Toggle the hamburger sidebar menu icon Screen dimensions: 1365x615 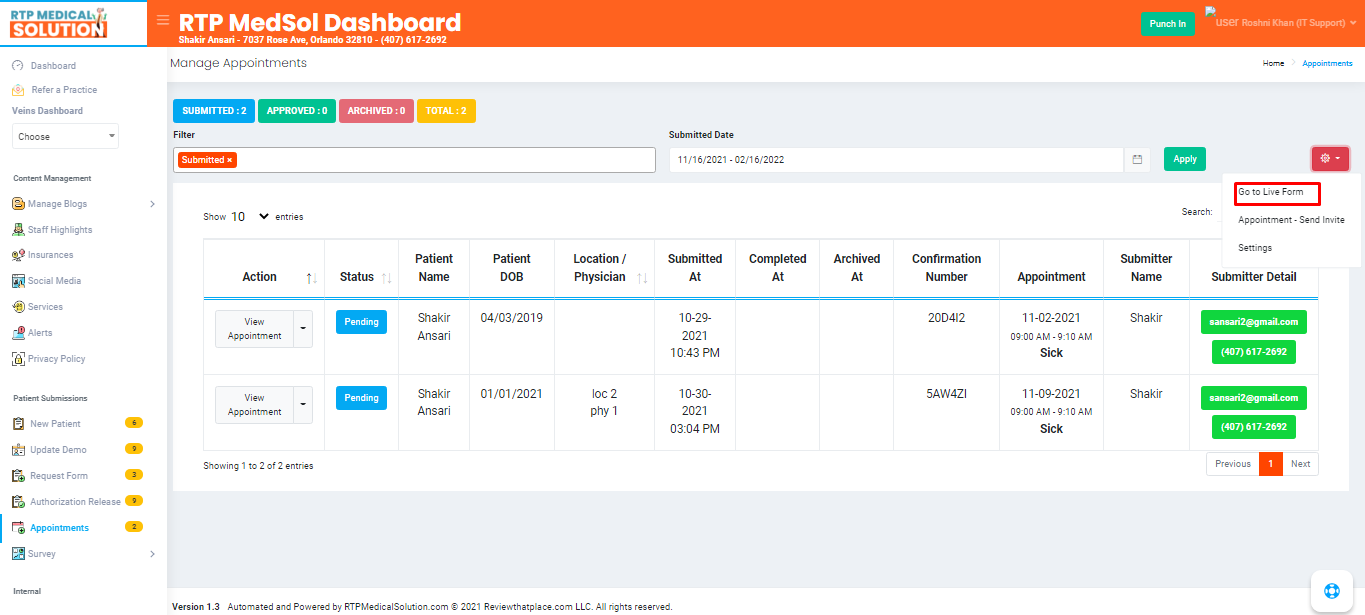point(163,20)
